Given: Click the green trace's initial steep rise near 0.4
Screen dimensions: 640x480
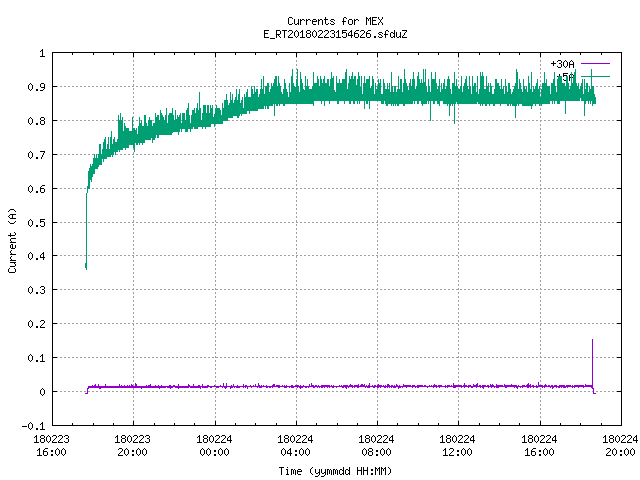Looking at the screenshot, I should click(x=86, y=231).
